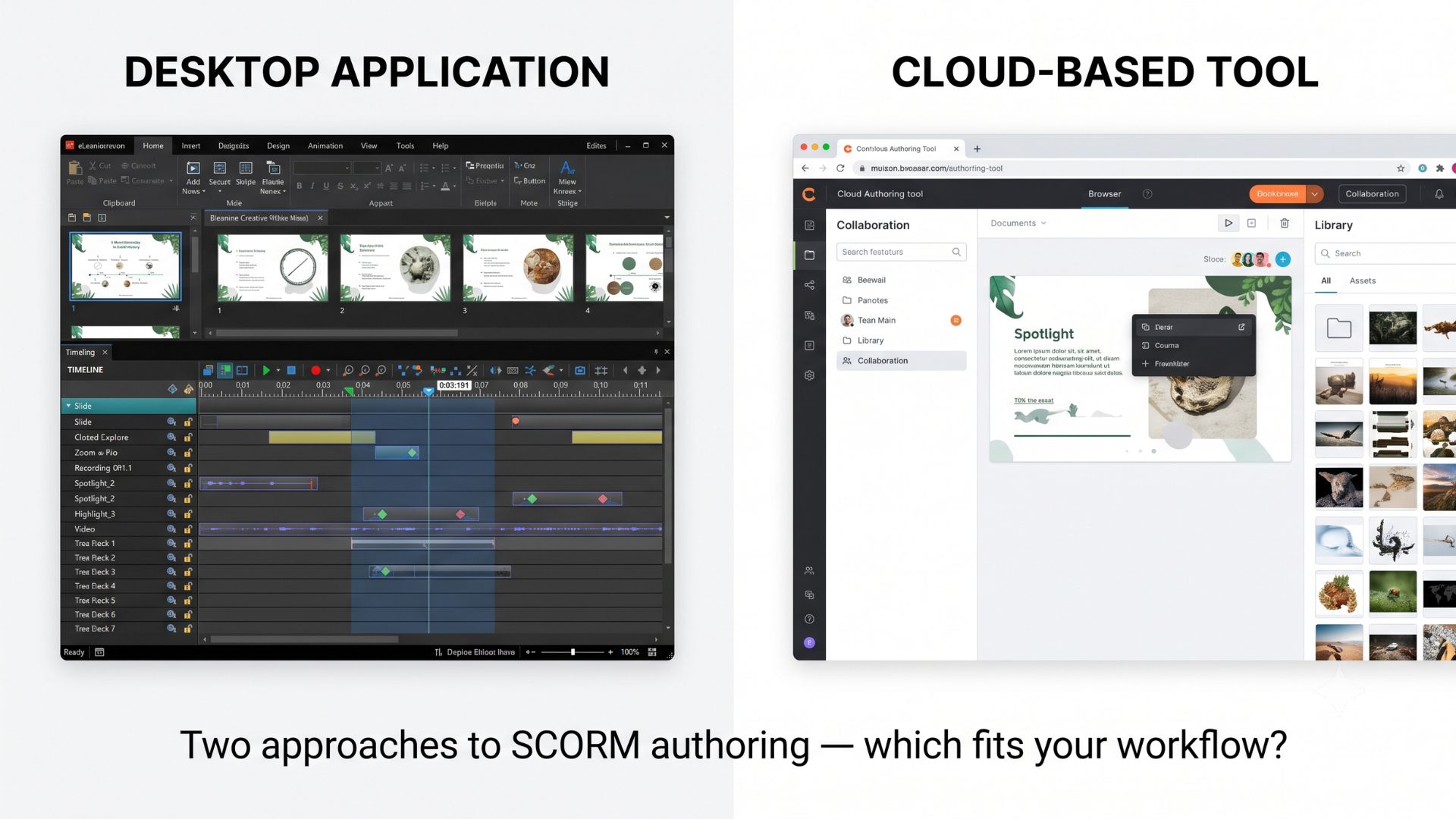Click the font color A icon
Screen dimensions: 1456x819
coord(446,186)
